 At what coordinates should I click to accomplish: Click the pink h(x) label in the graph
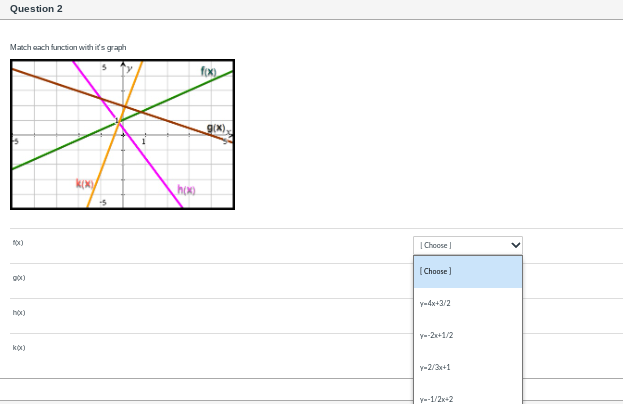tap(186, 190)
